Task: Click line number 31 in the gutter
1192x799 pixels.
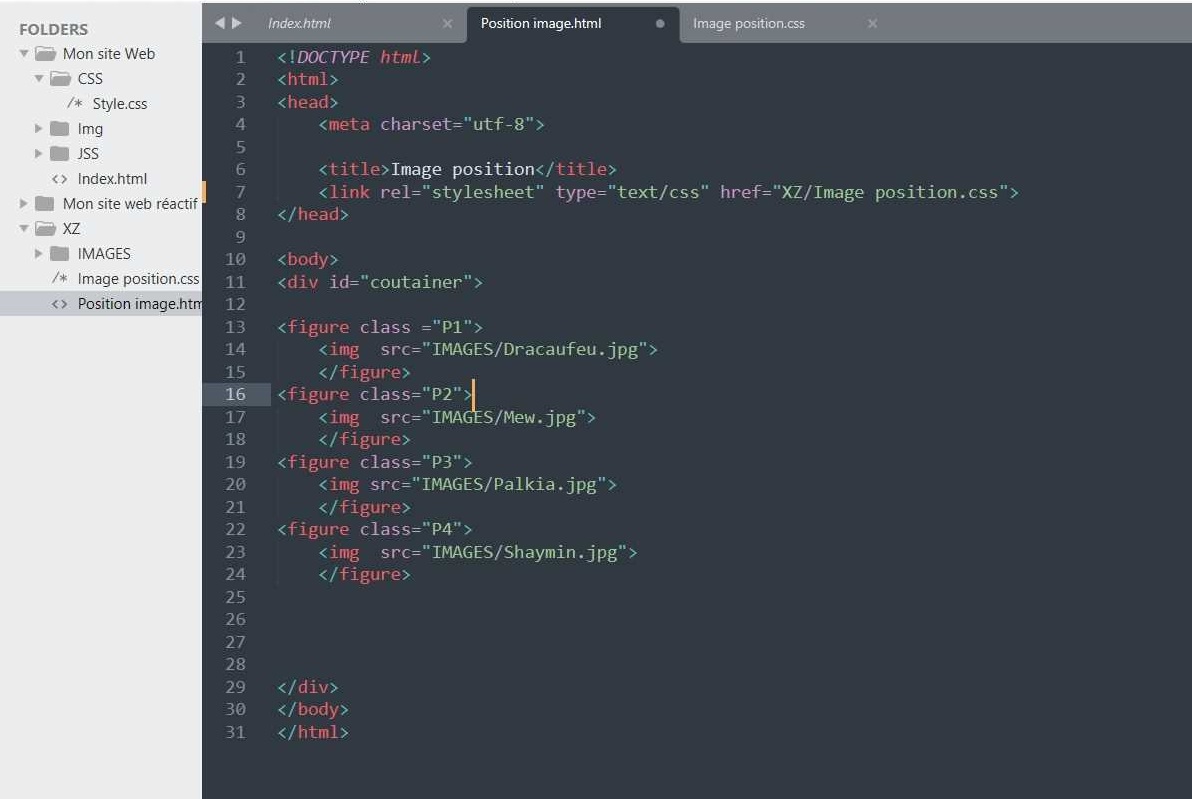Action: click(236, 732)
